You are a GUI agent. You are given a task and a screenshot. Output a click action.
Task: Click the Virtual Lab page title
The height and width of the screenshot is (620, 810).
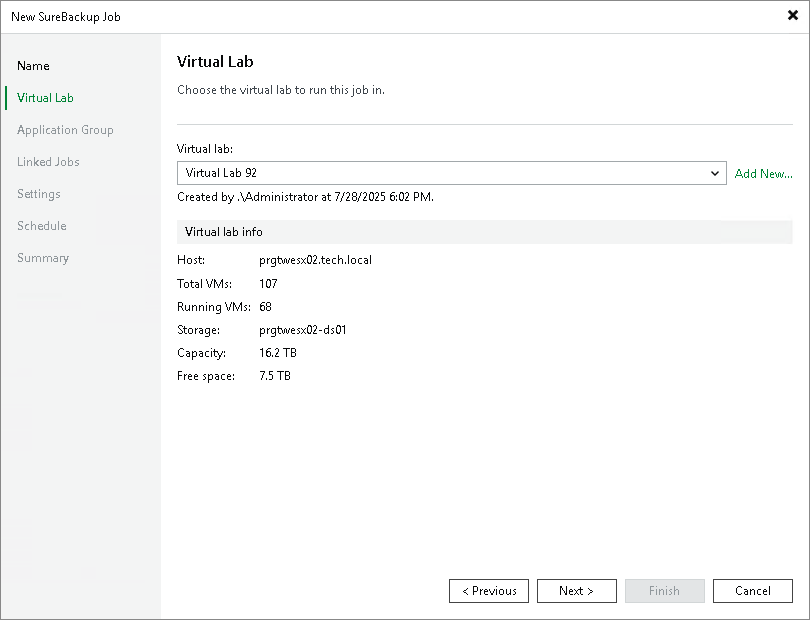click(x=215, y=61)
